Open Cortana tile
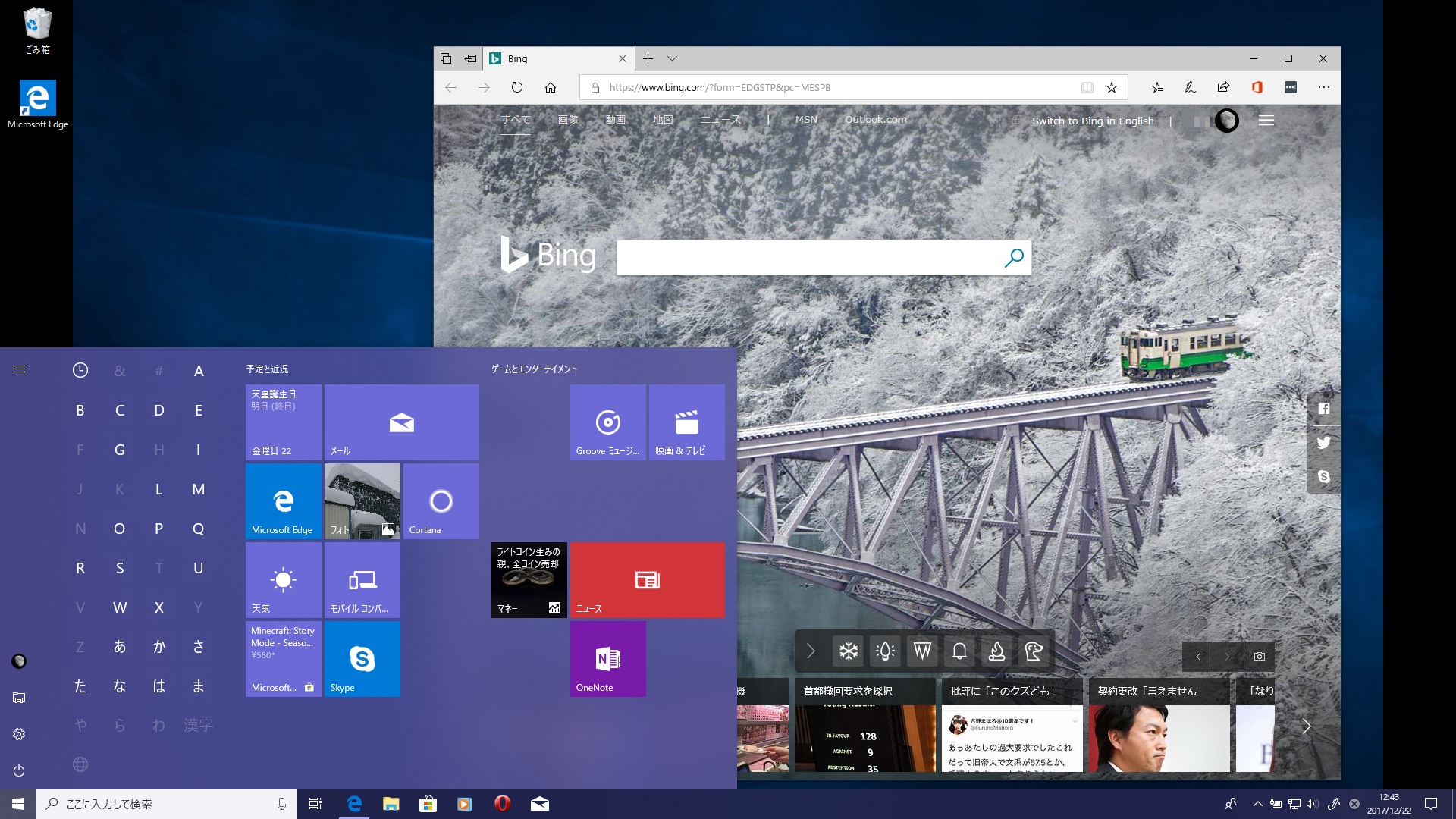 [441, 501]
